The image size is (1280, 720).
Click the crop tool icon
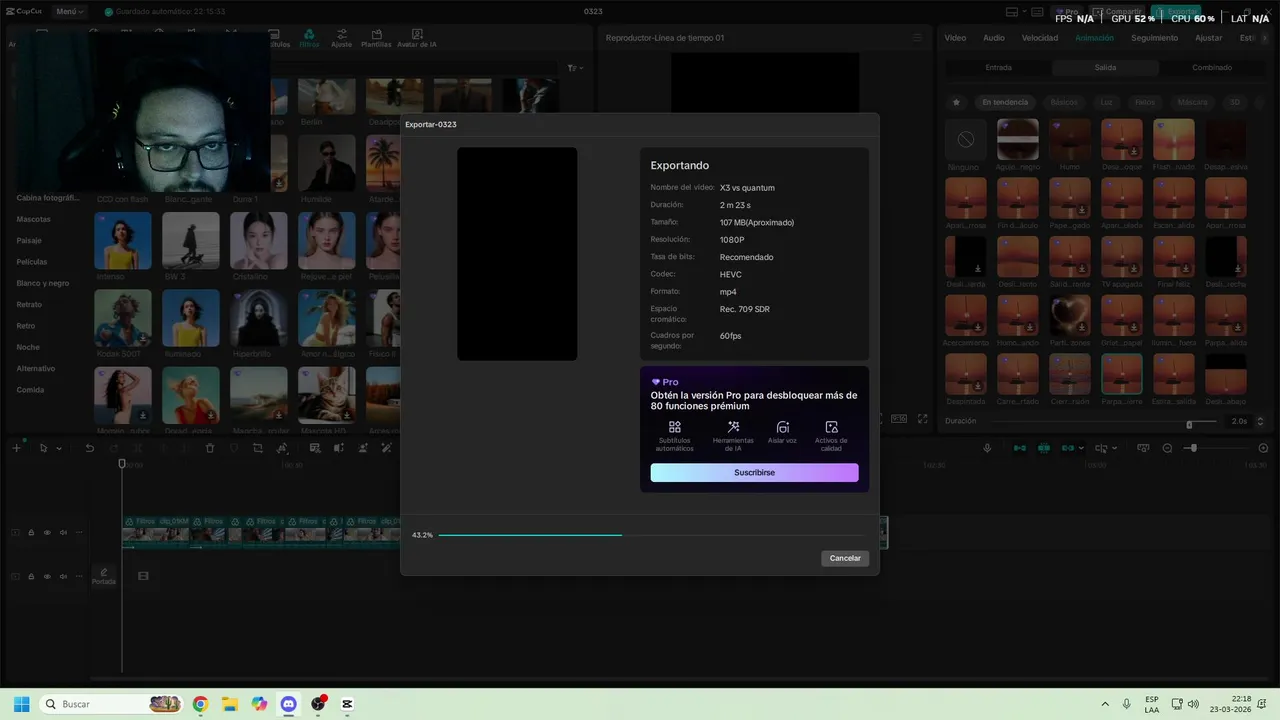tap(258, 448)
